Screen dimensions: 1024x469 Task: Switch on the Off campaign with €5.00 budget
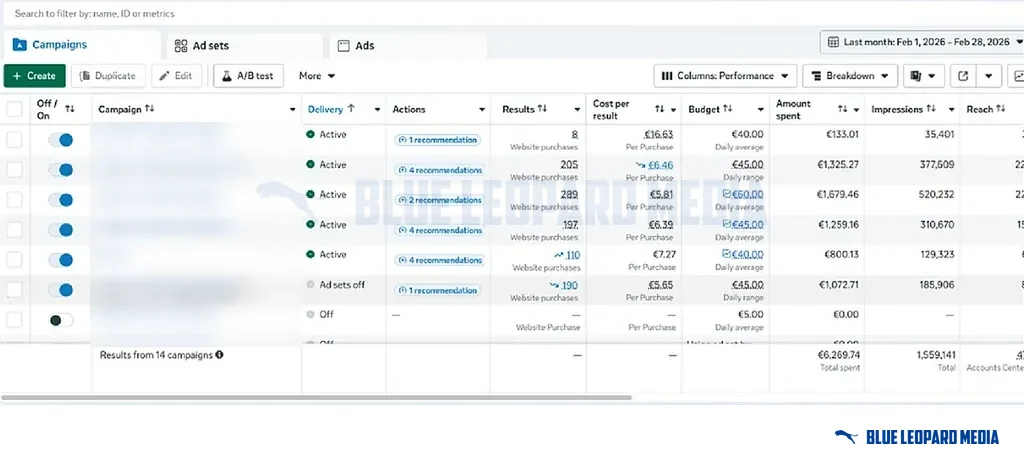point(61,320)
